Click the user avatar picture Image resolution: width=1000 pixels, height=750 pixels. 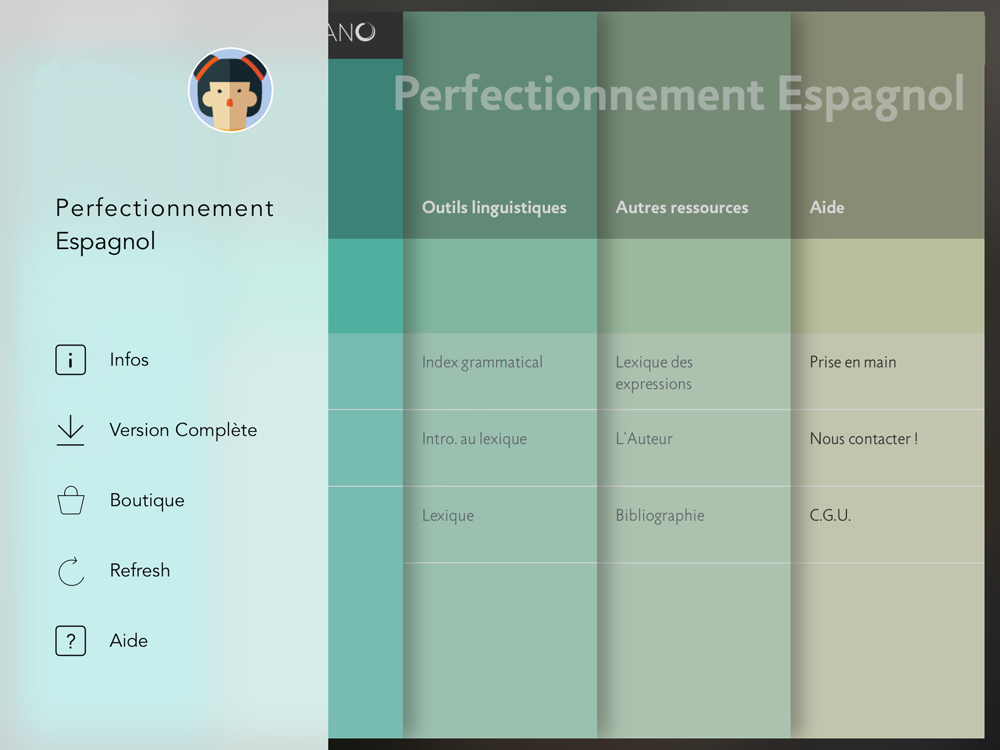click(230, 90)
